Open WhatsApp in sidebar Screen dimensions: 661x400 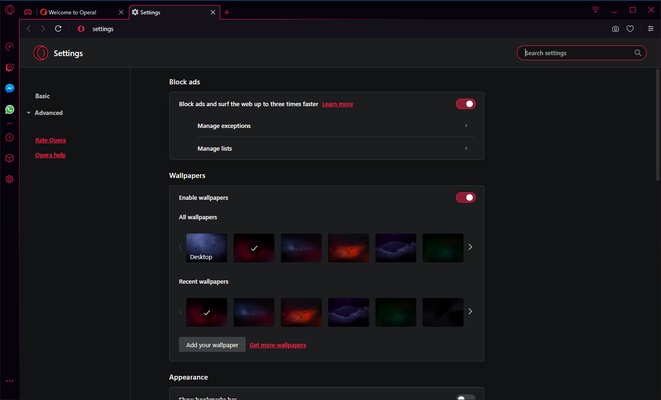click(x=10, y=110)
